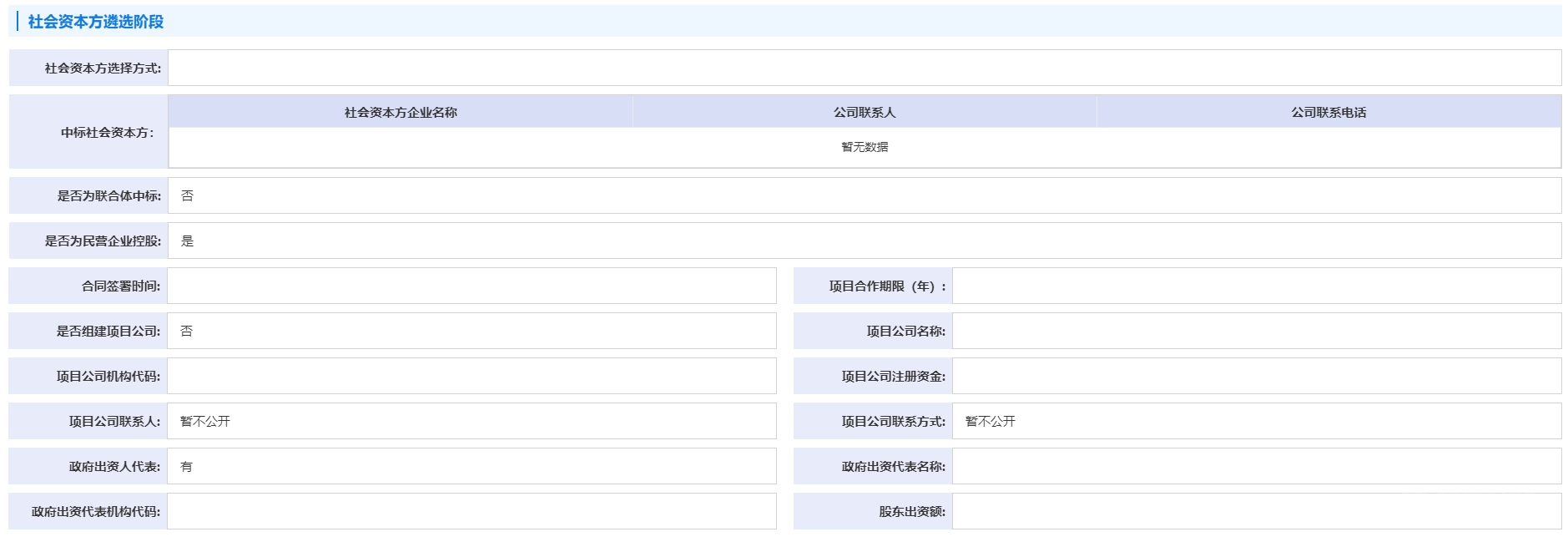Click the 是否组建项目公司 value field
The height and width of the screenshot is (537, 1568).
point(471,331)
